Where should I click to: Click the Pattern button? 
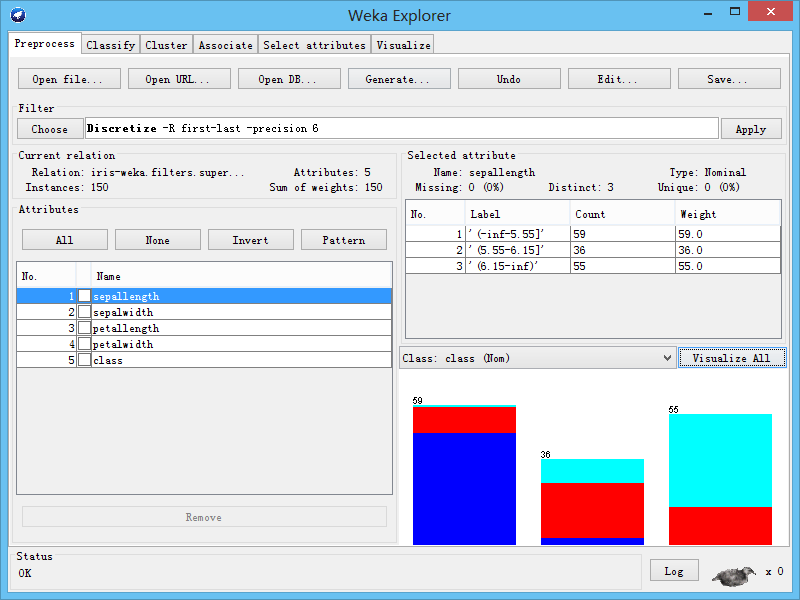pyautogui.click(x=344, y=240)
